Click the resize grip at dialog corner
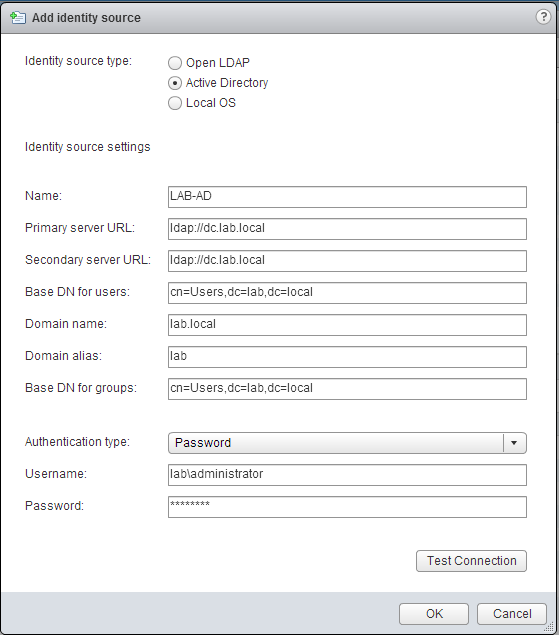 click(x=548, y=626)
